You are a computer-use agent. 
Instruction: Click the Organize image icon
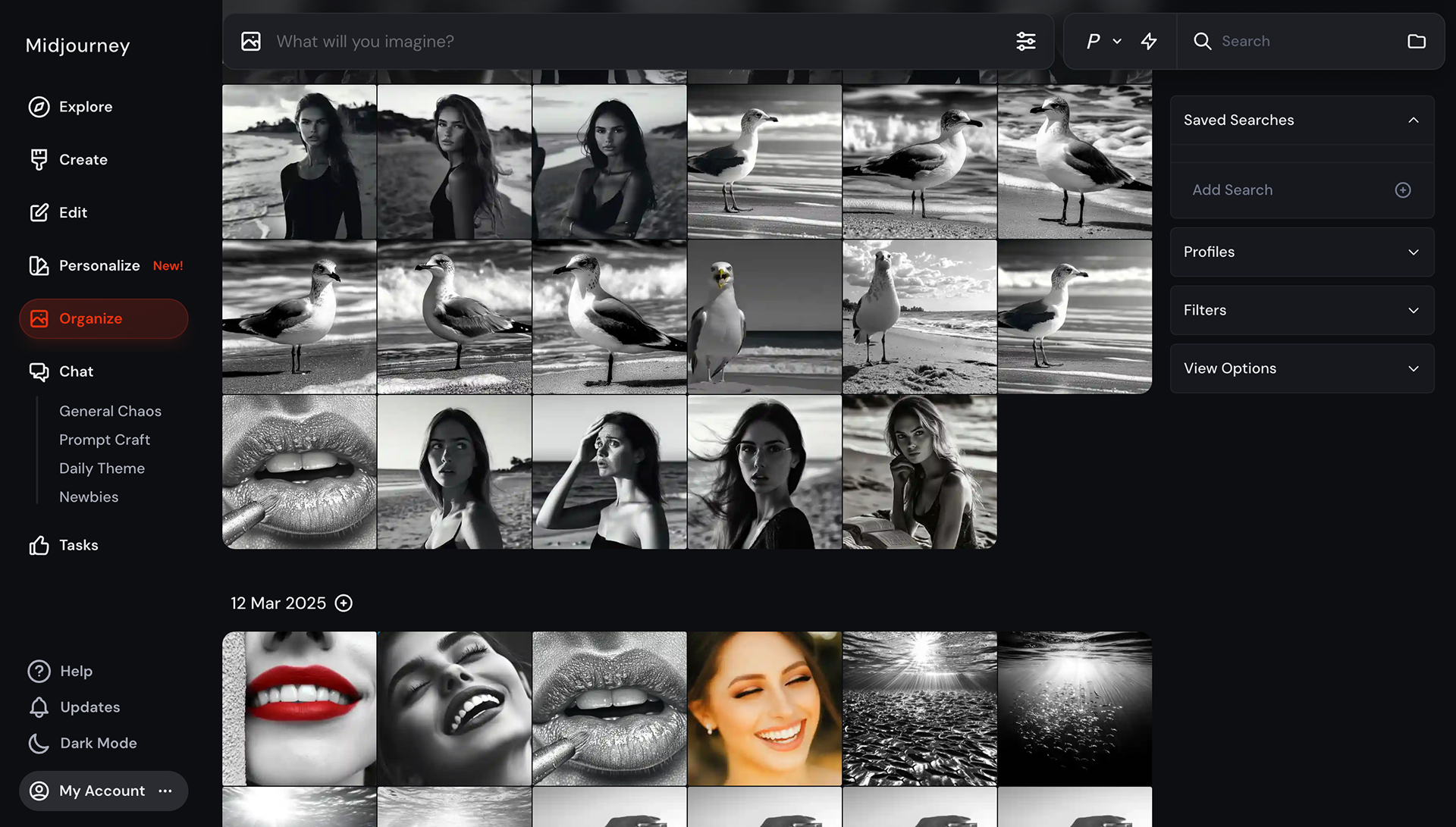(39, 319)
